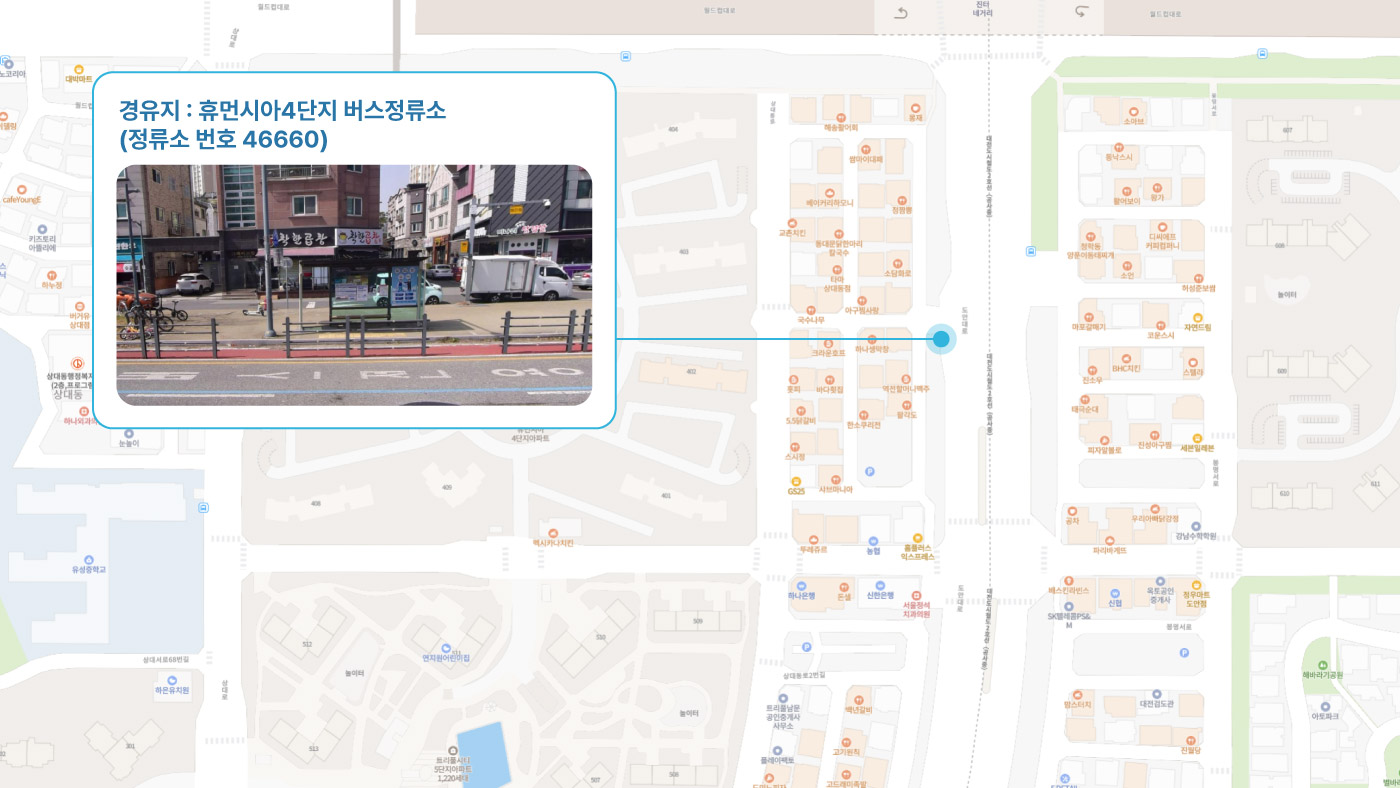
Task: Open the BHC치킨 marker
Action: coord(1126,357)
